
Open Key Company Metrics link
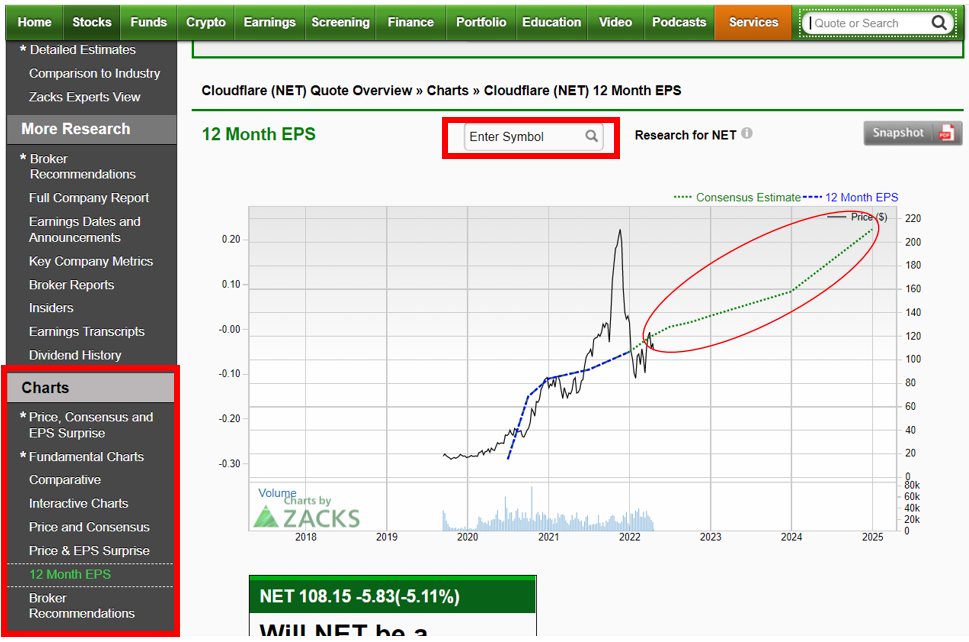pyautogui.click(x=91, y=261)
